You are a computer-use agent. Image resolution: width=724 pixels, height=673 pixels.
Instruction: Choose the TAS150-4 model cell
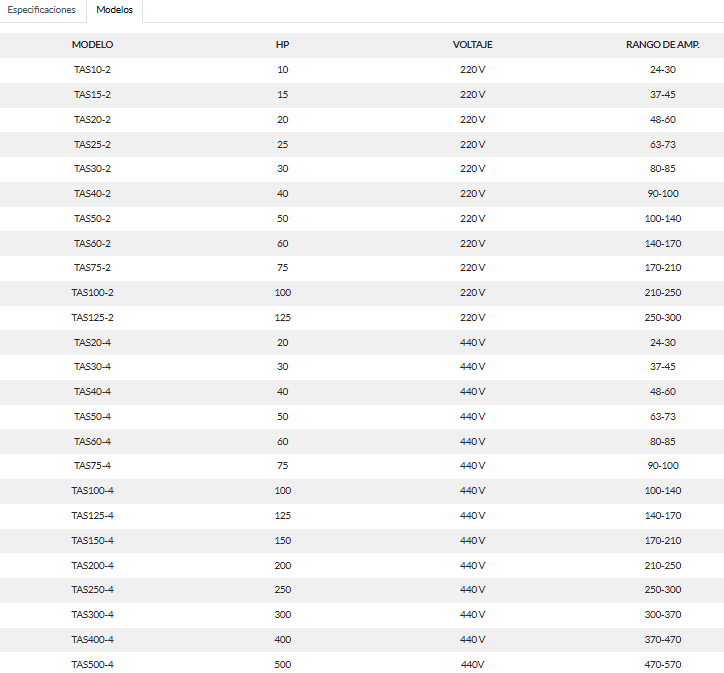(x=92, y=540)
